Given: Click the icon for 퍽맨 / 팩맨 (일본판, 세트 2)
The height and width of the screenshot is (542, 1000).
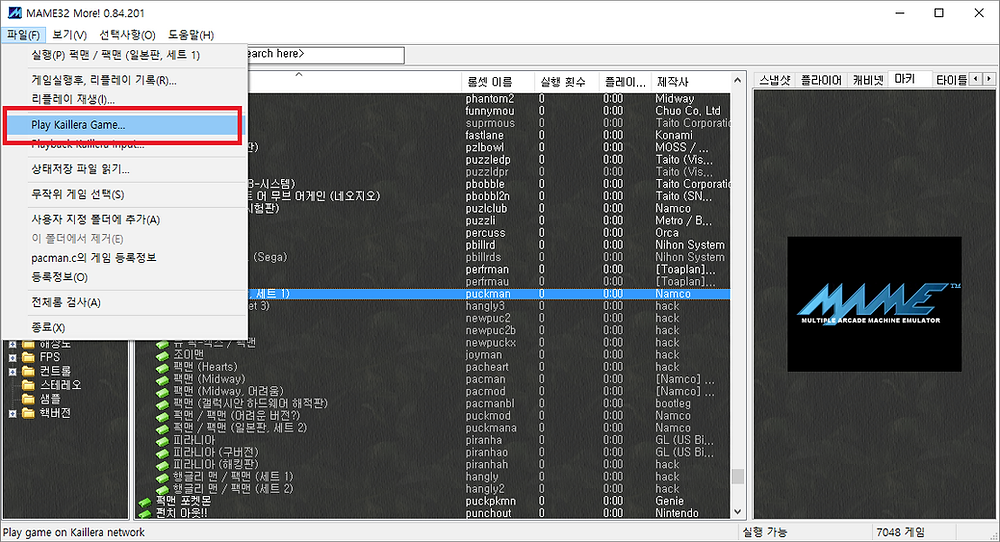Looking at the screenshot, I should [x=163, y=428].
